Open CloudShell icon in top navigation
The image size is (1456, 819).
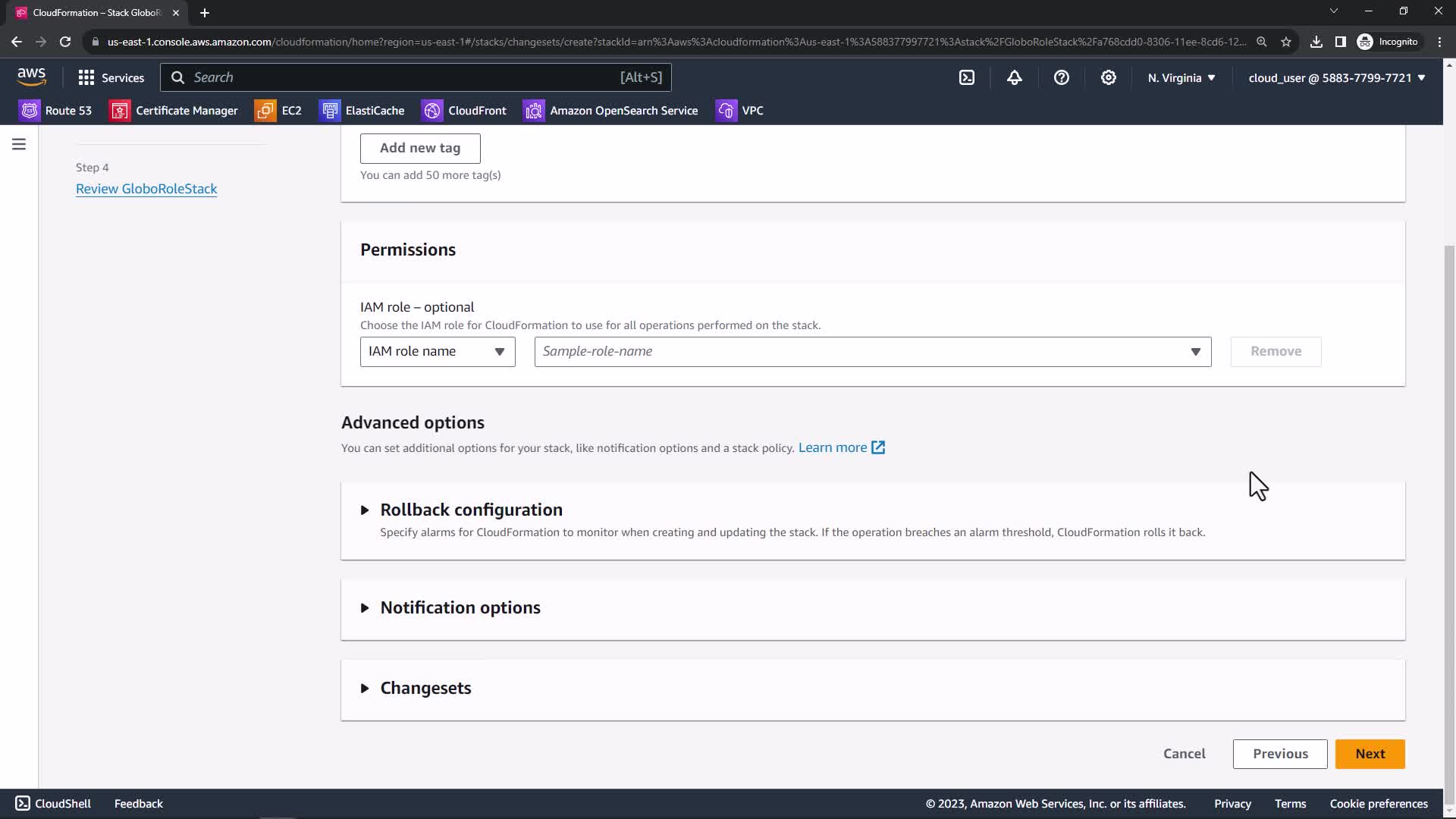point(967,77)
